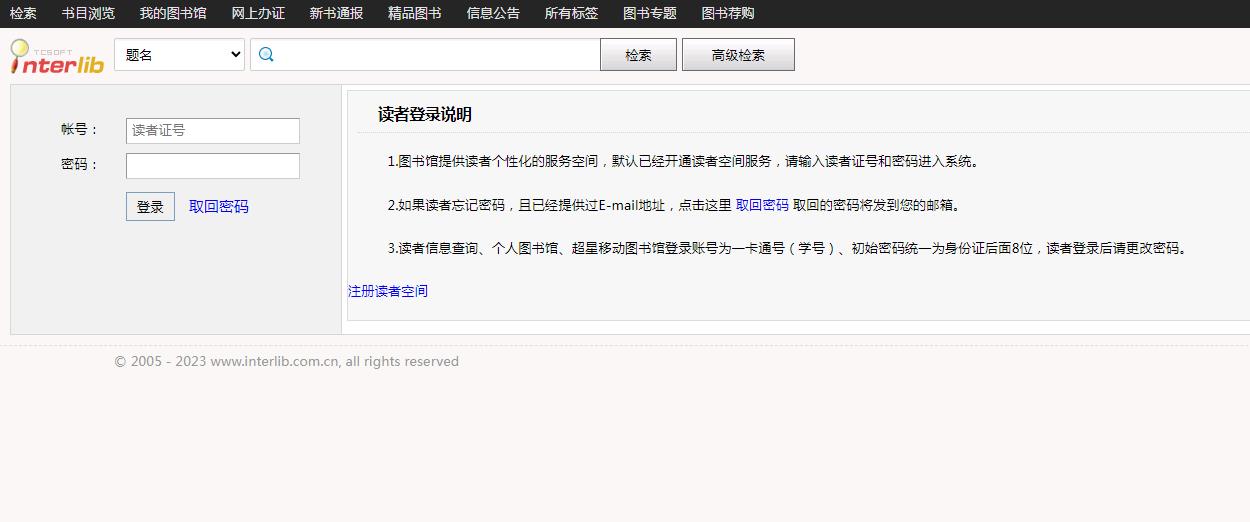Screen dimensions: 1250x522
Task: Select 所有标签 in the navigation bar
Action: click(x=571, y=13)
